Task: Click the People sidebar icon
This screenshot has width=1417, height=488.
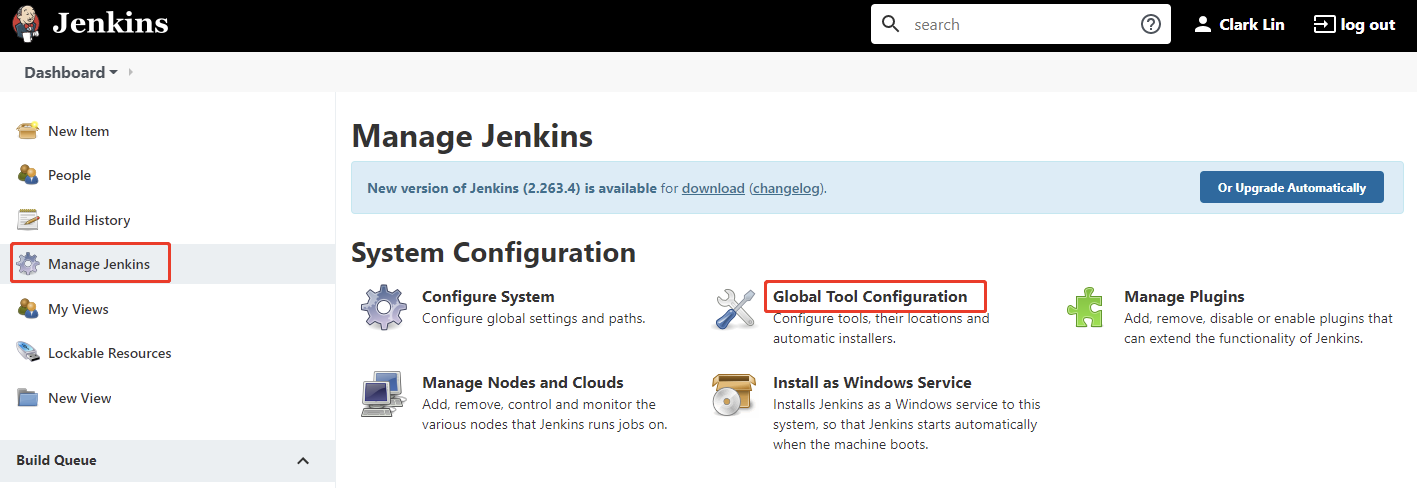Action: 28,175
